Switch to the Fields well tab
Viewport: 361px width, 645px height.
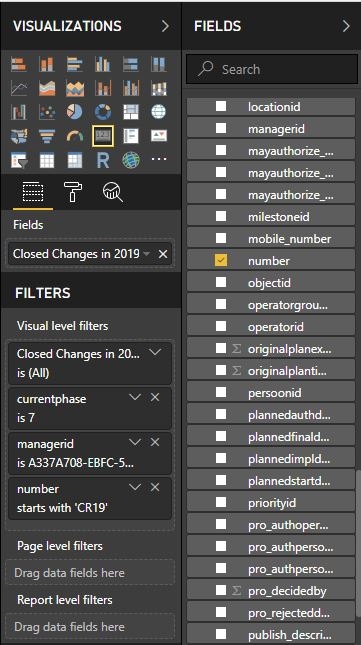(x=33, y=192)
